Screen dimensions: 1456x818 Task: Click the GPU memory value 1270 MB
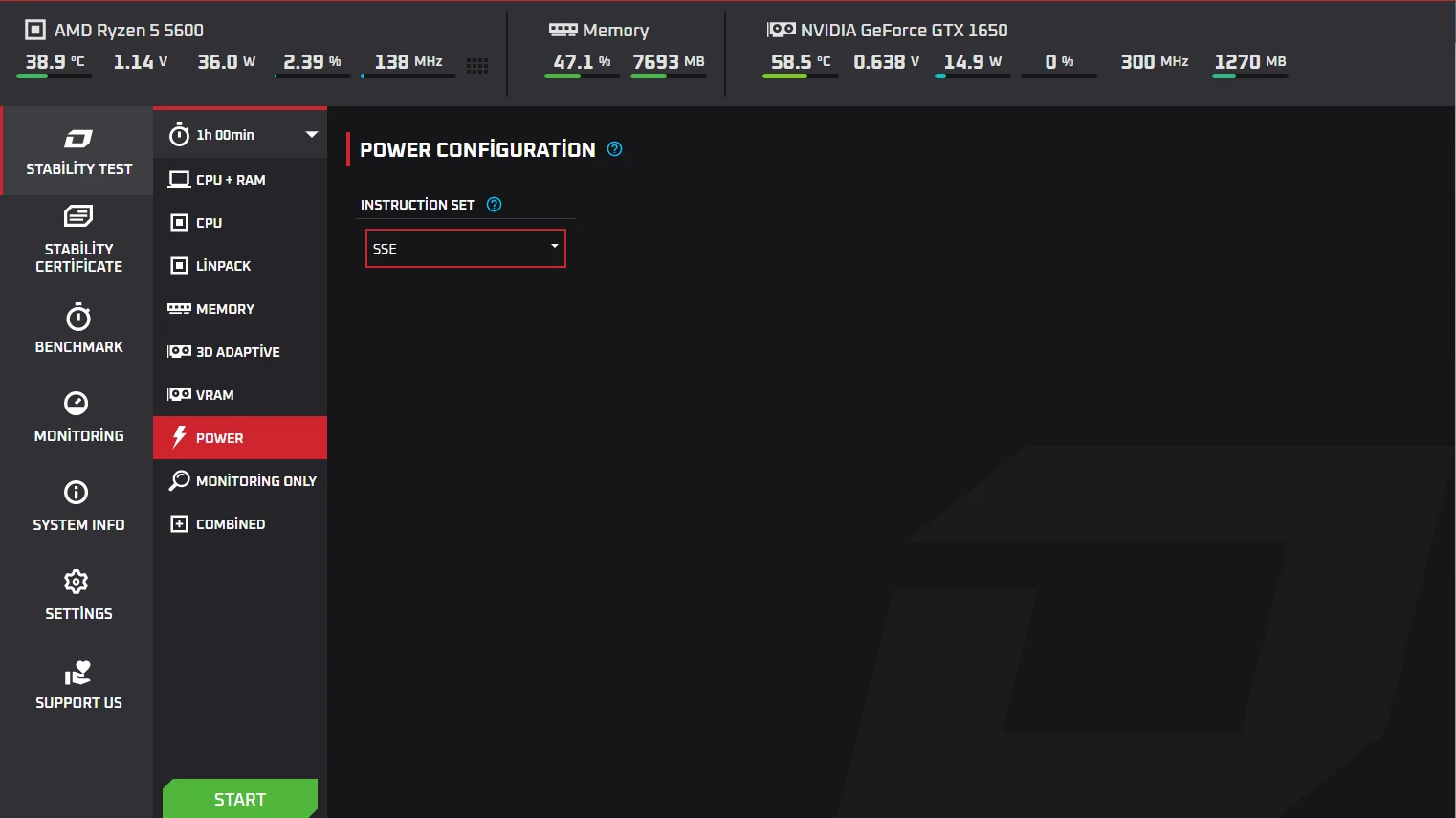1250,62
